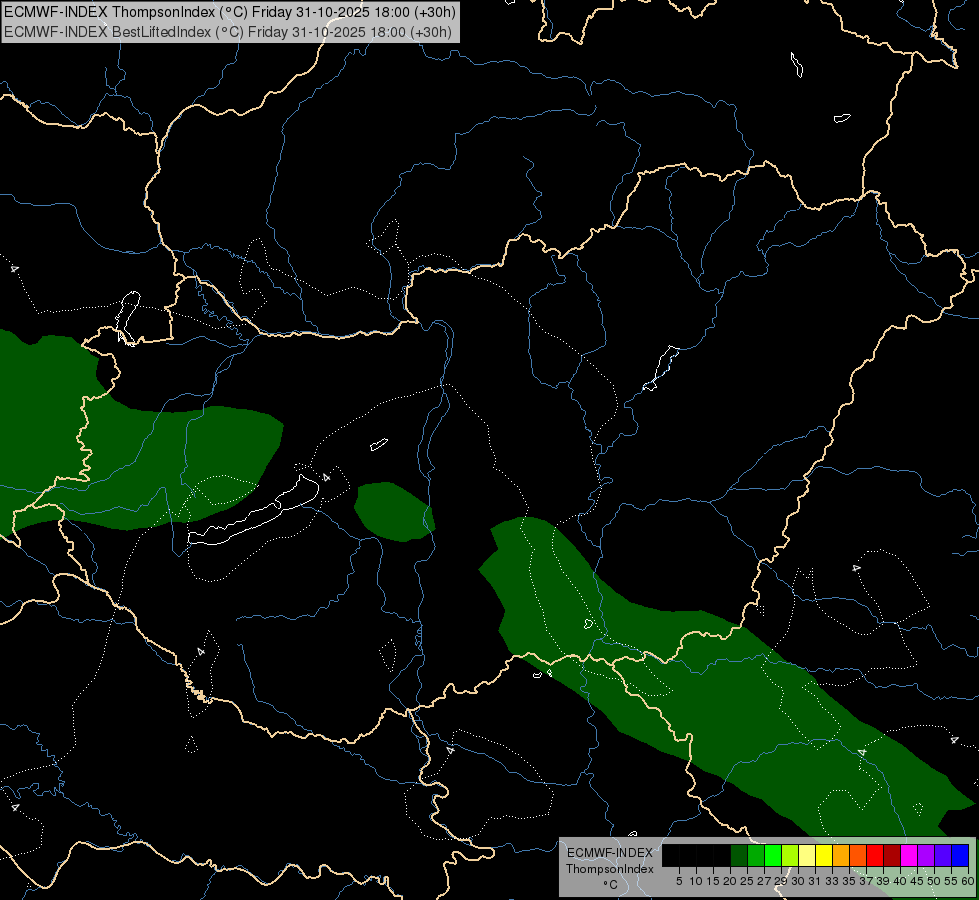The width and height of the screenshot is (979, 900).
Task: Select the yellow-green 29-30 legend swatch
Action: click(x=790, y=855)
